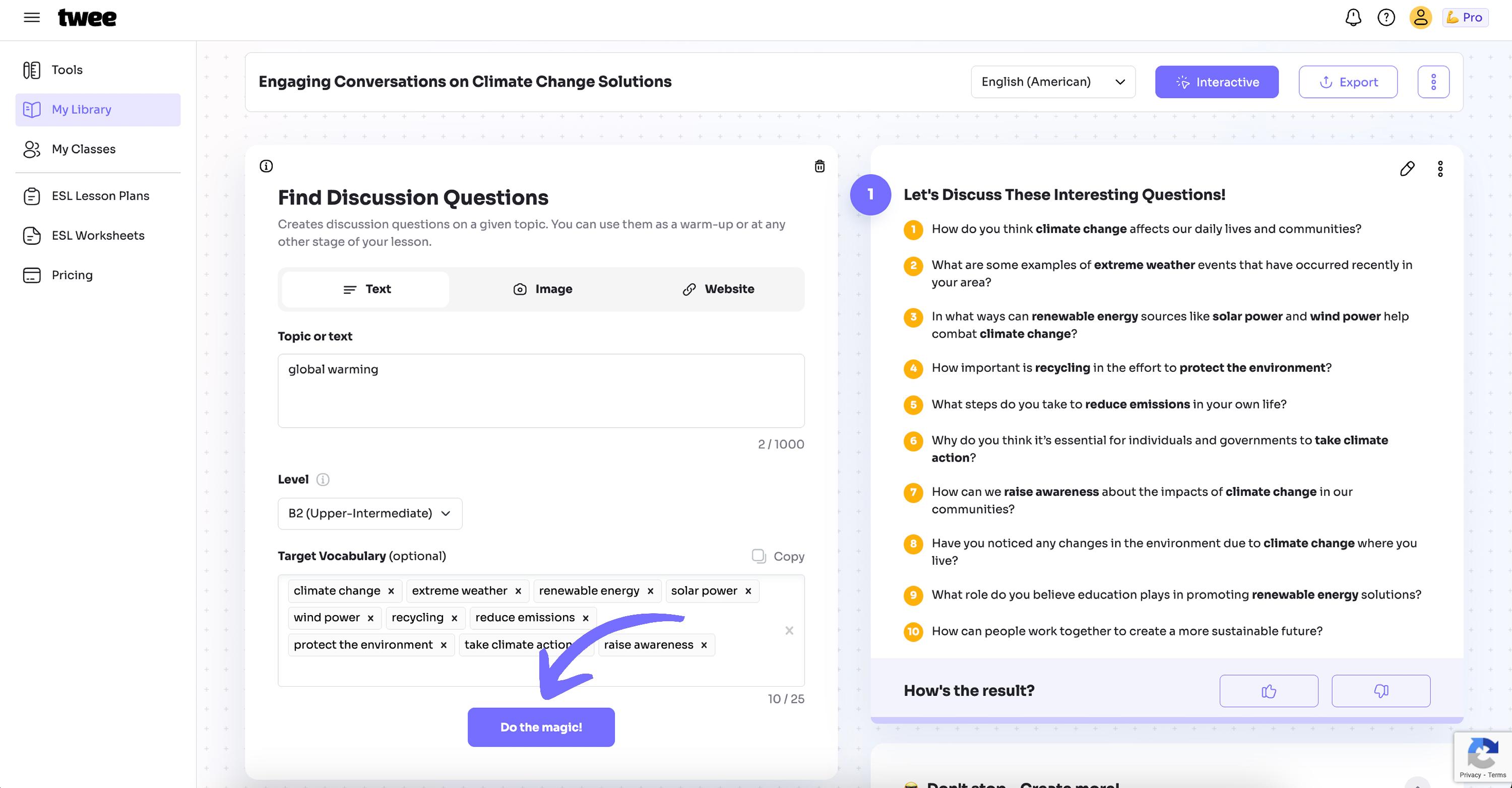
Task: Remove the 'reduce emissions' tag
Action: pyautogui.click(x=585, y=618)
